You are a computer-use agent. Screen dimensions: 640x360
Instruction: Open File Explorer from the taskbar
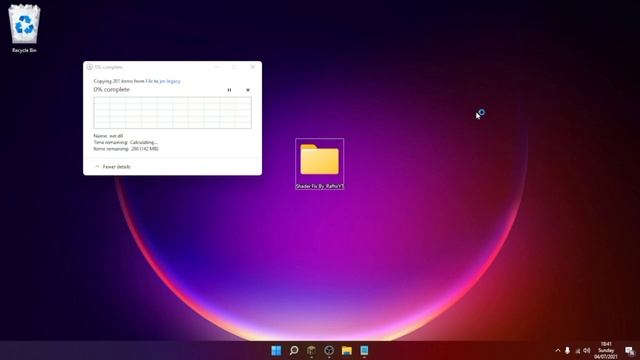(347, 351)
